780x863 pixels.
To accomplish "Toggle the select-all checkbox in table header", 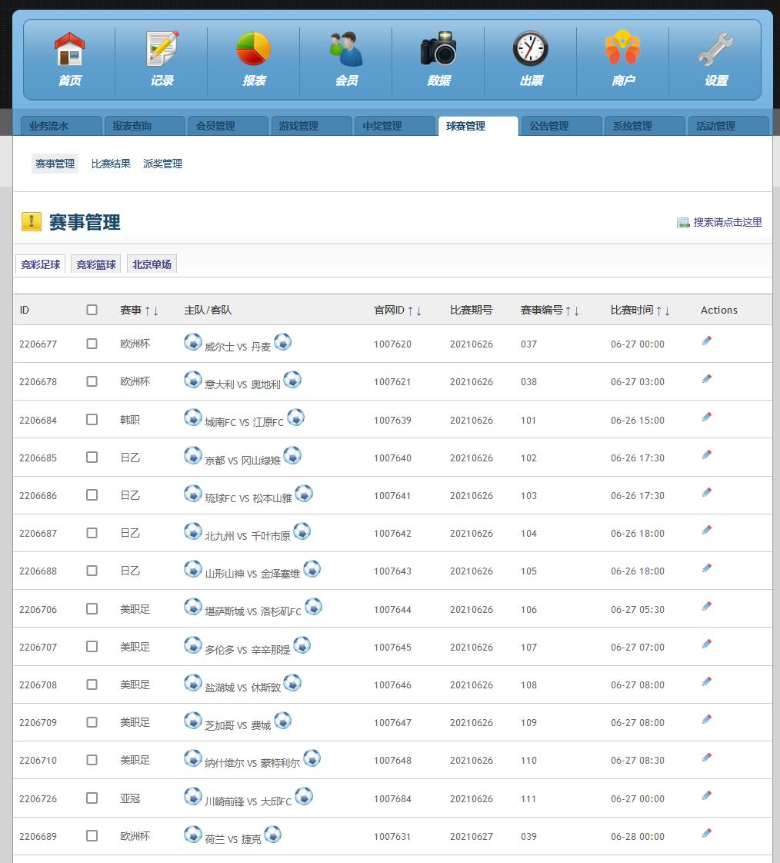I will [x=92, y=310].
